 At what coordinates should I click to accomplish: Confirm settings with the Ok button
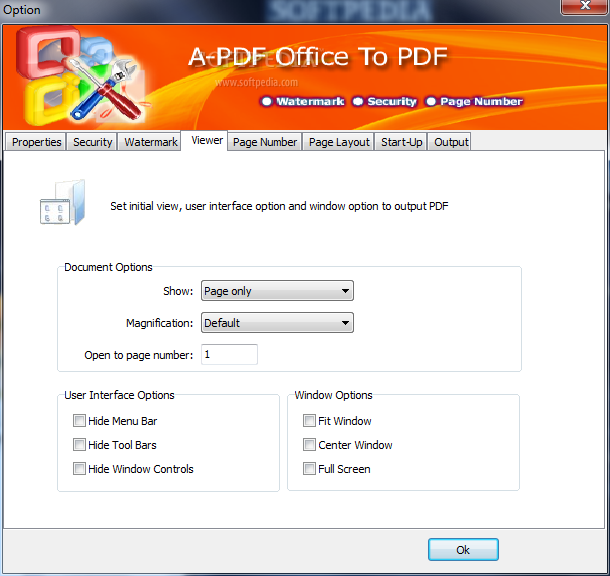[x=463, y=550]
